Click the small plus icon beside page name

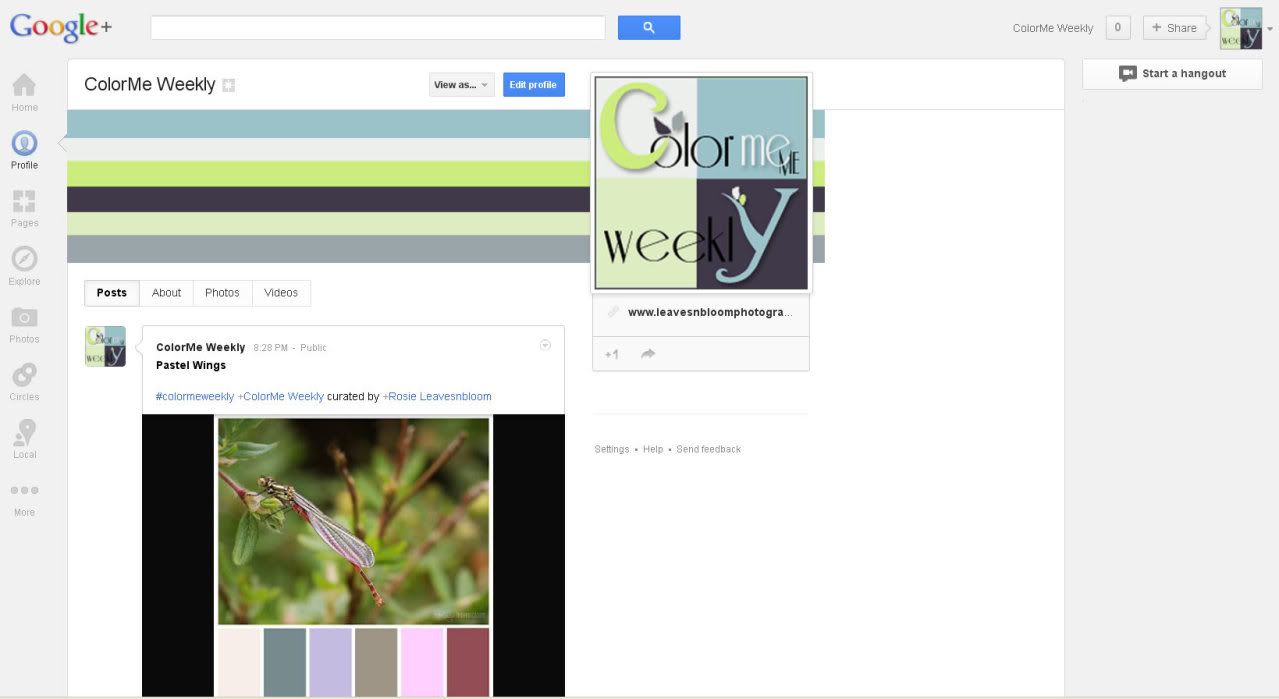(x=228, y=85)
